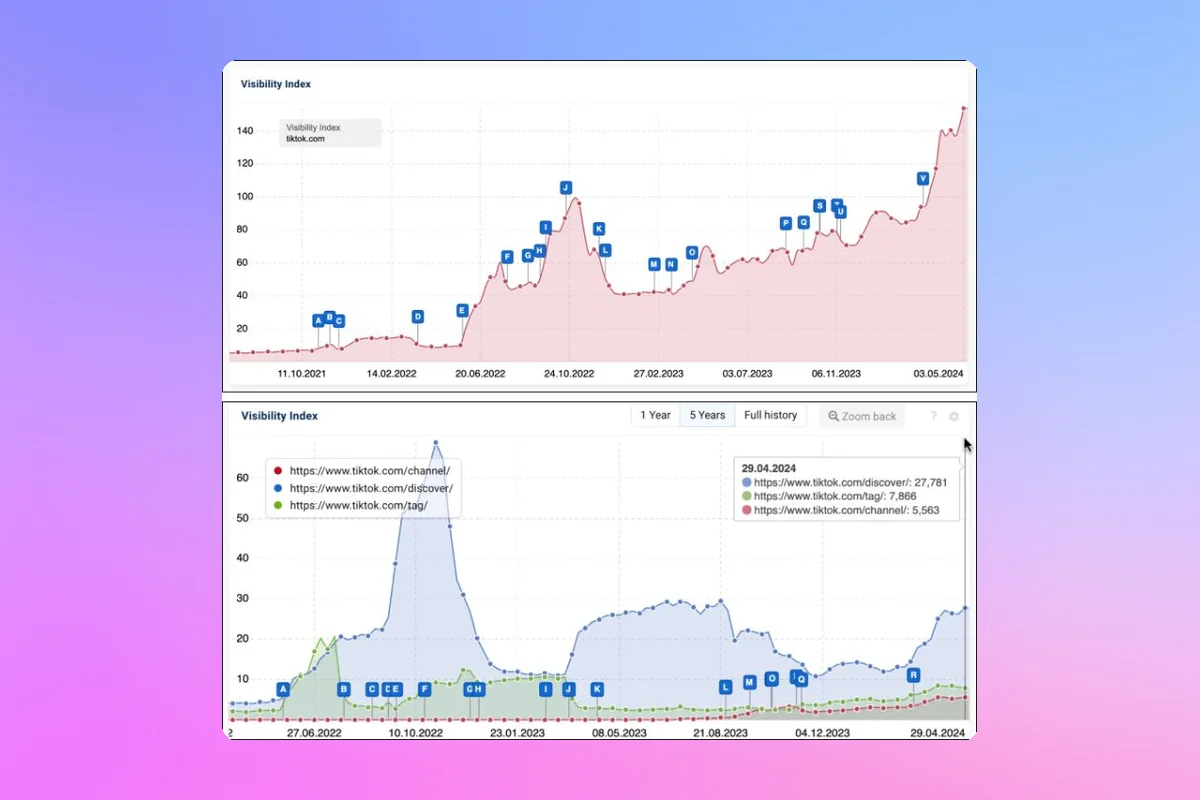Select event pin L in the lower chart

(726, 687)
